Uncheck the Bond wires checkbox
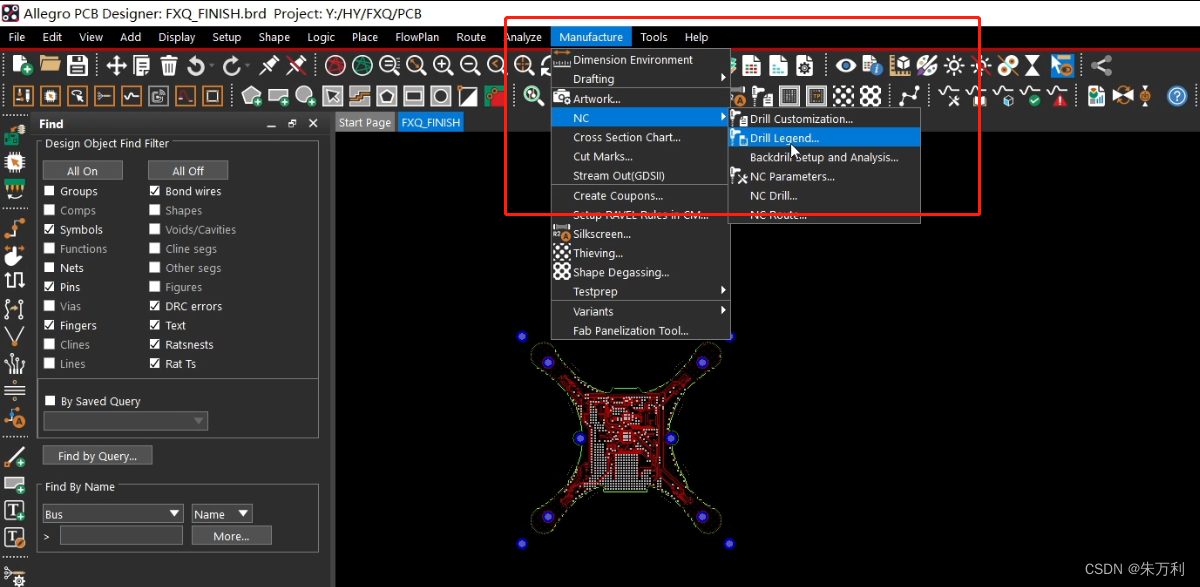 coord(155,191)
